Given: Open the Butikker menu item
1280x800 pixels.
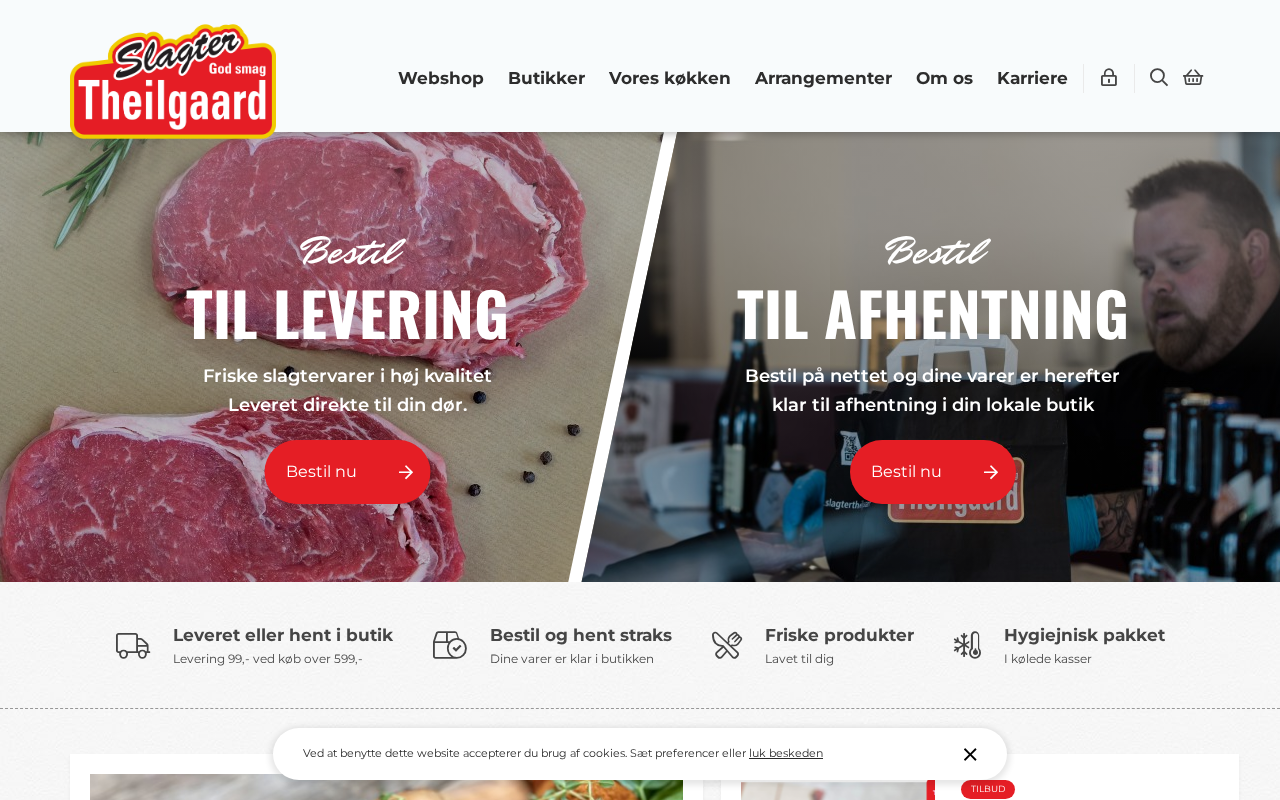Looking at the screenshot, I should tap(546, 78).
